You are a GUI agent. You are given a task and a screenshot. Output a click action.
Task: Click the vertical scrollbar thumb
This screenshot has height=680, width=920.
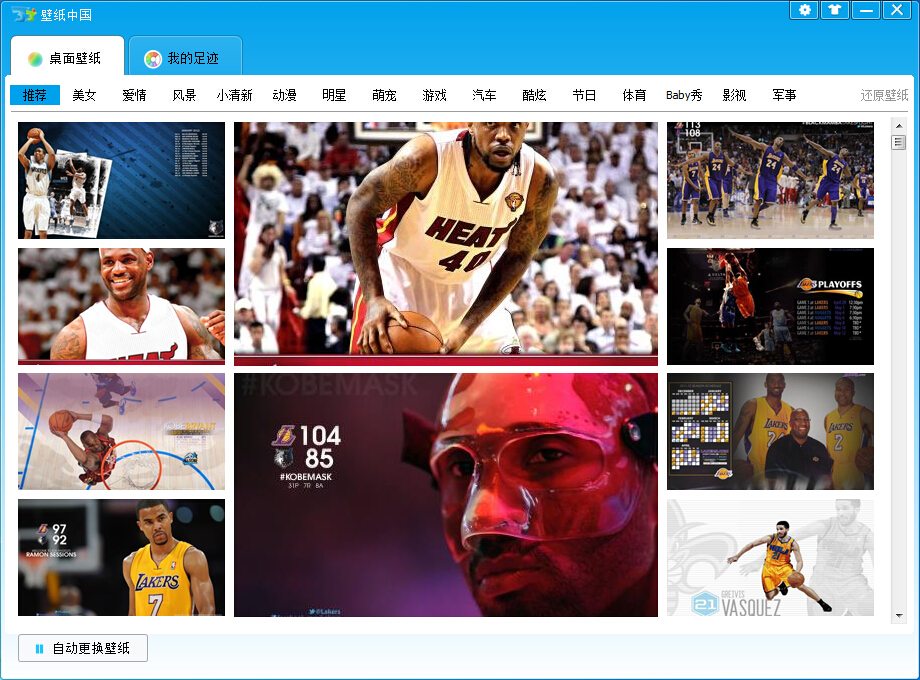[898, 142]
